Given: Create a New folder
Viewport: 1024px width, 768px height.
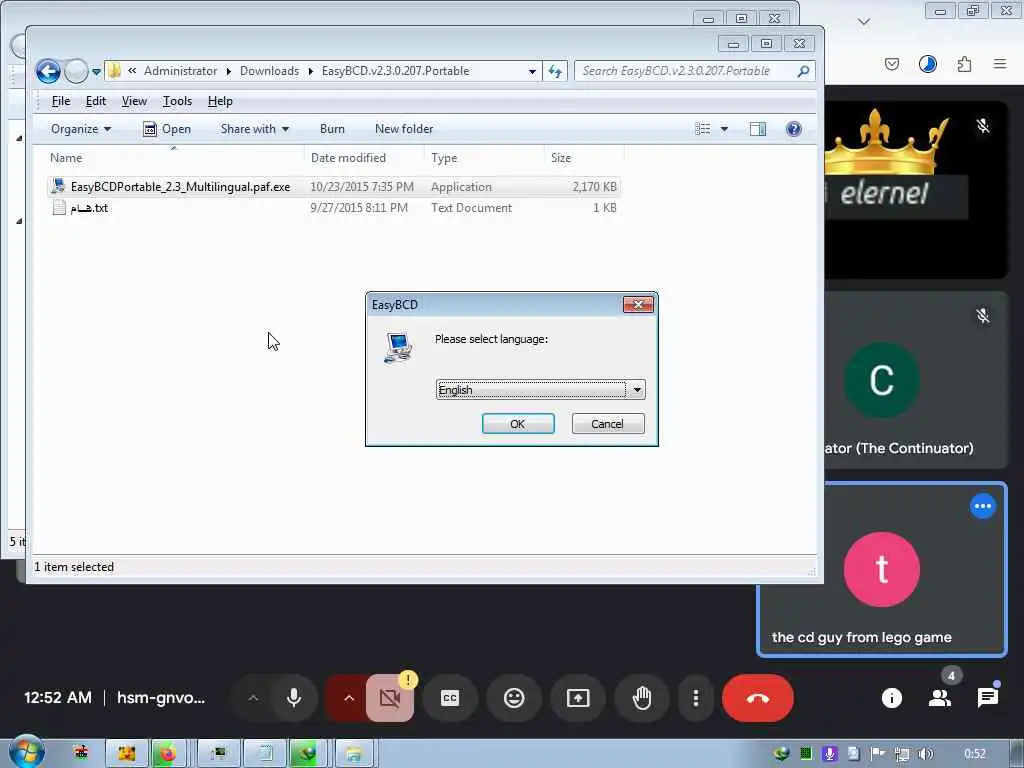Looking at the screenshot, I should [x=404, y=129].
